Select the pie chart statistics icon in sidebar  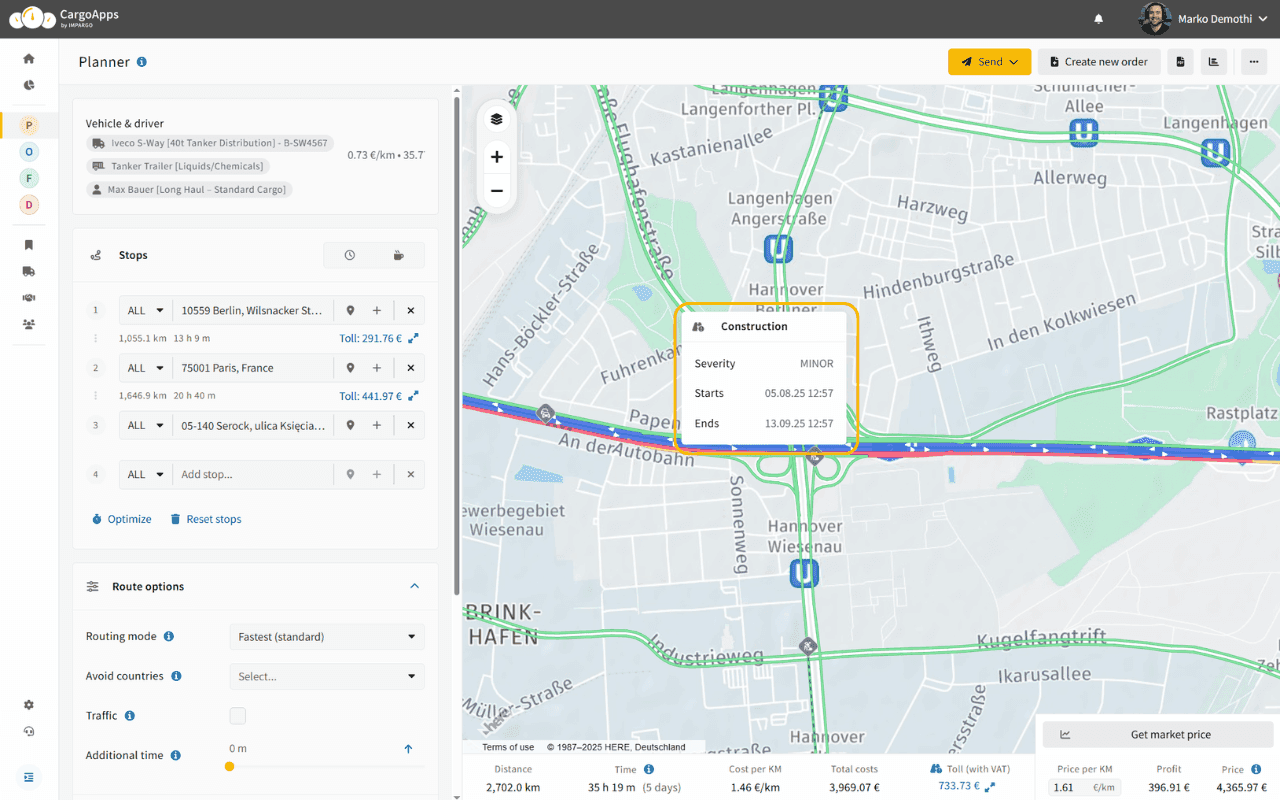click(x=28, y=85)
